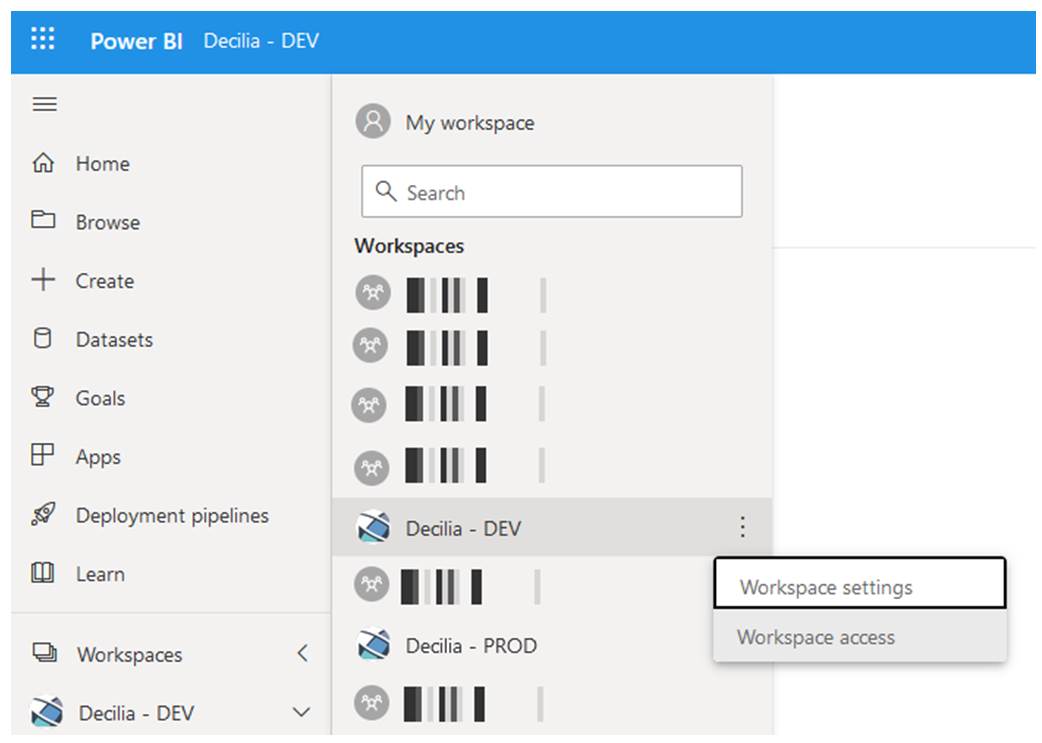Click the Apps label
The width and height of the screenshot is (1042, 743).
point(98,457)
